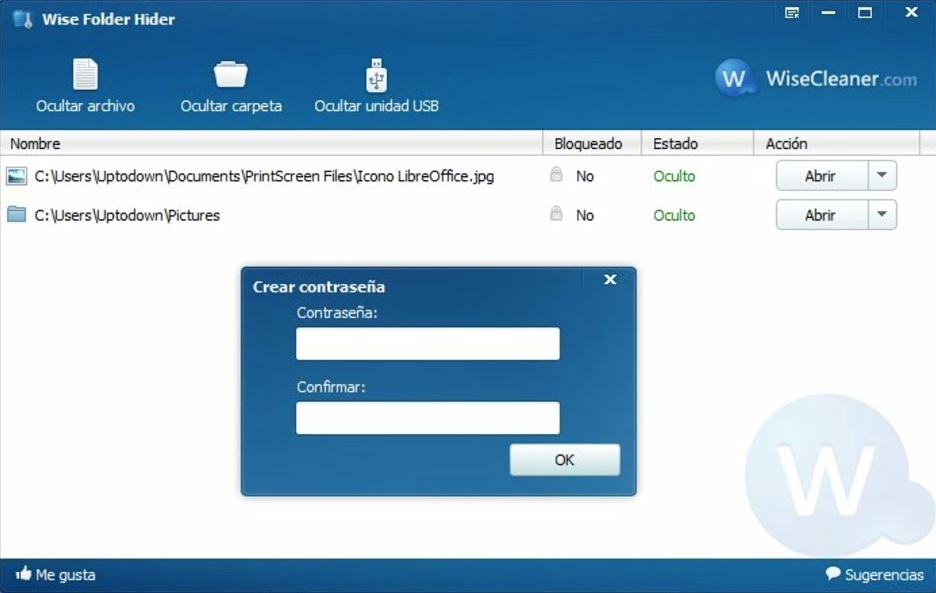Click the Ocultar archivo document icon

pyautogui.click(x=85, y=74)
